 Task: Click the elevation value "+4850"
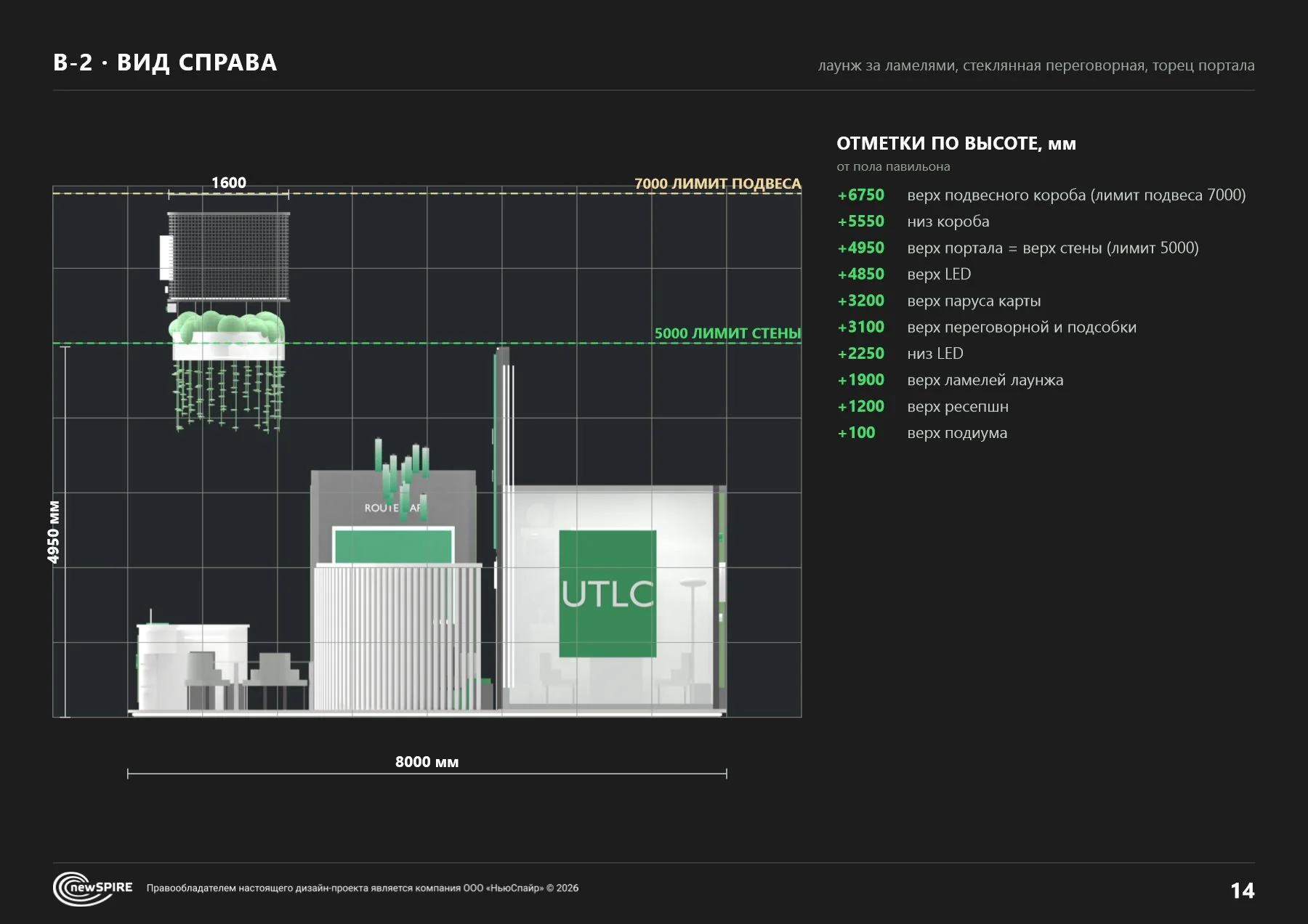point(861,274)
